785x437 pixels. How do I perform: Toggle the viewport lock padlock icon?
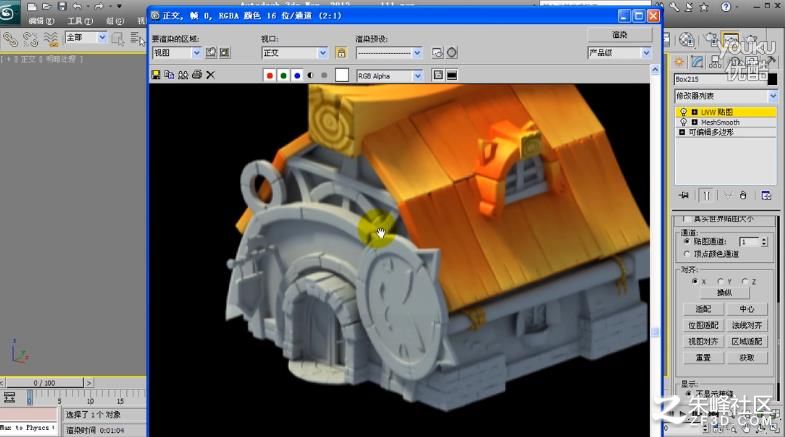[x=341, y=53]
